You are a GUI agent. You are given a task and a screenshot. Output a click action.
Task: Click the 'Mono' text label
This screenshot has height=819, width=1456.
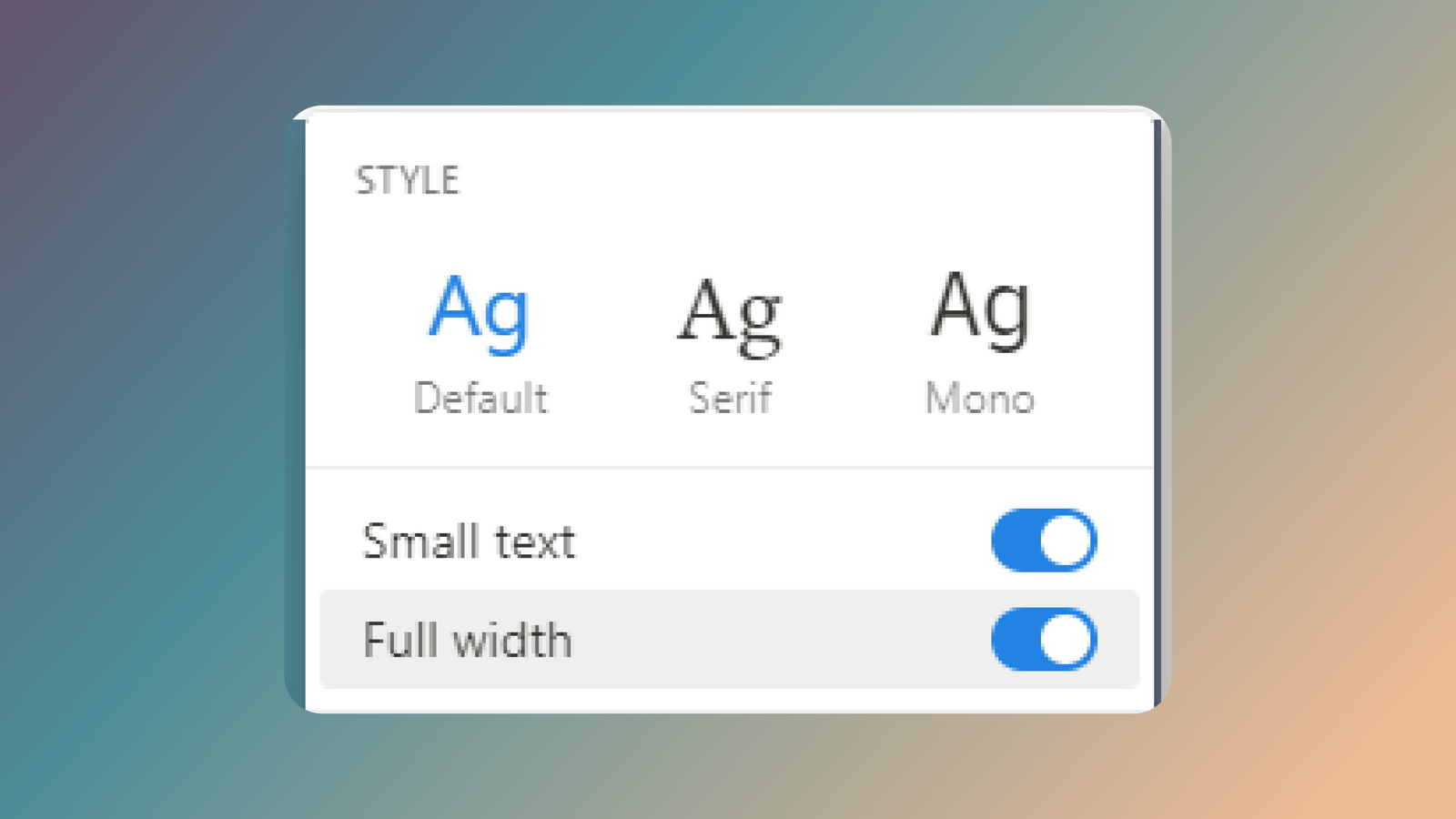pos(980,398)
